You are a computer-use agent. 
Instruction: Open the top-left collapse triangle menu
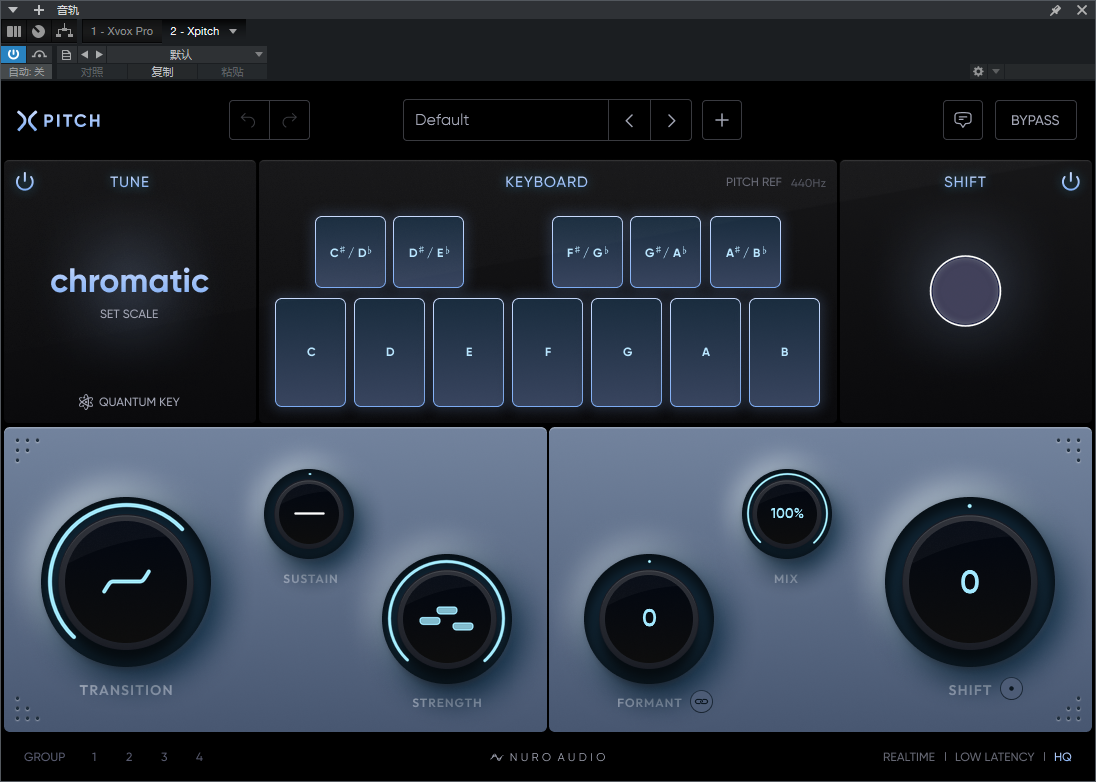[x=13, y=10]
